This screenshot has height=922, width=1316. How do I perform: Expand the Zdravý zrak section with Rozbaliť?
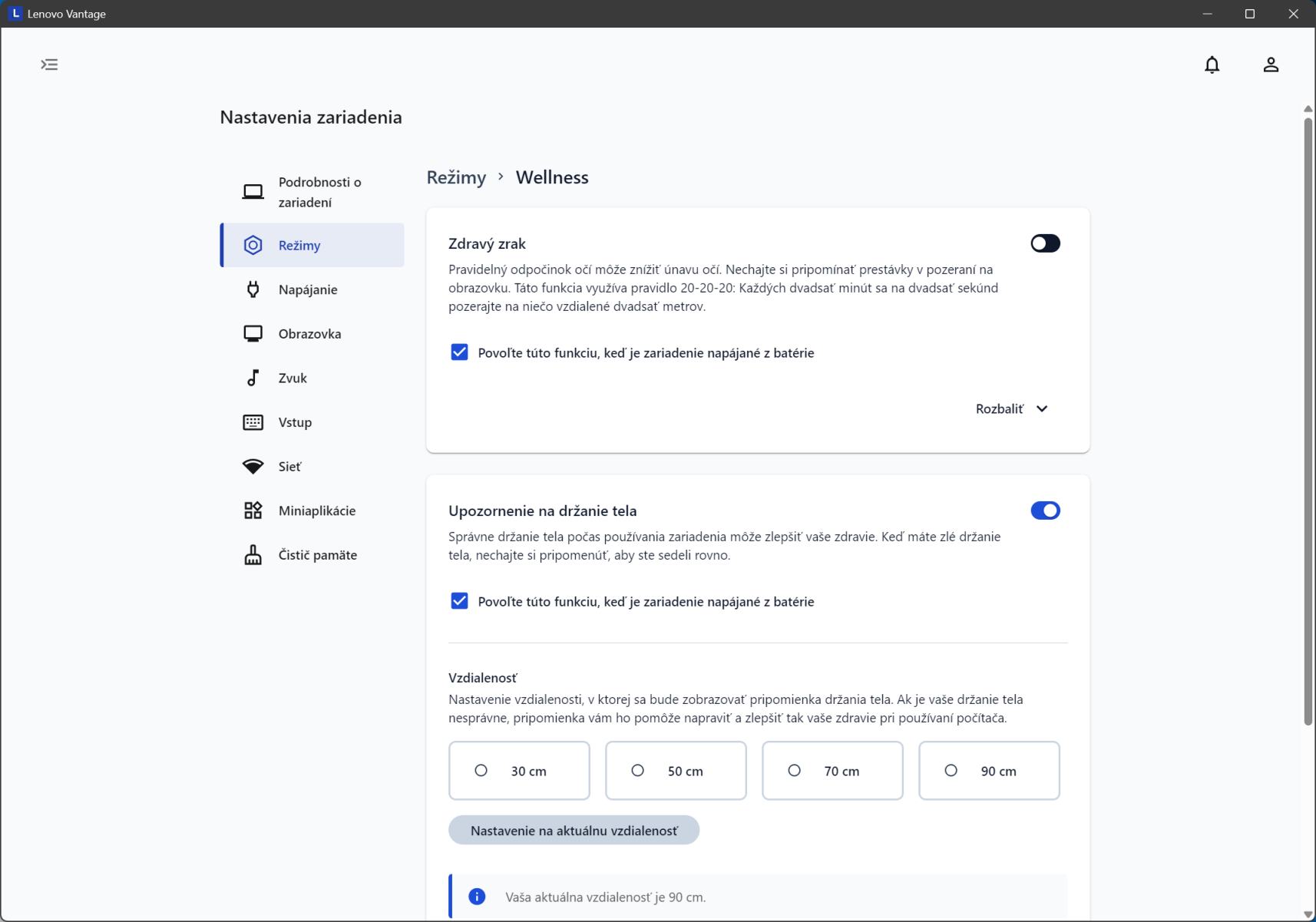coord(1011,409)
